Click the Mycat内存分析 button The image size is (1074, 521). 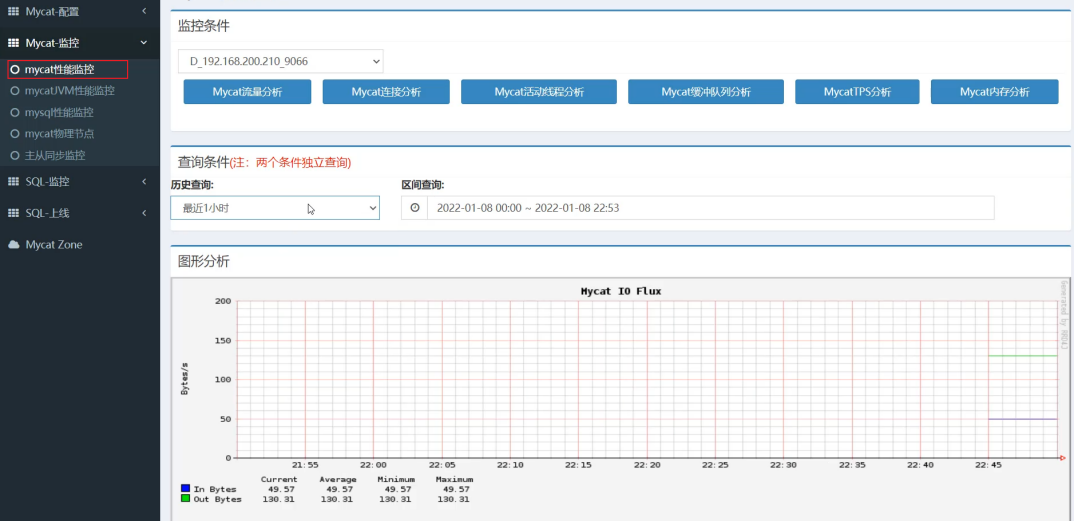995,92
